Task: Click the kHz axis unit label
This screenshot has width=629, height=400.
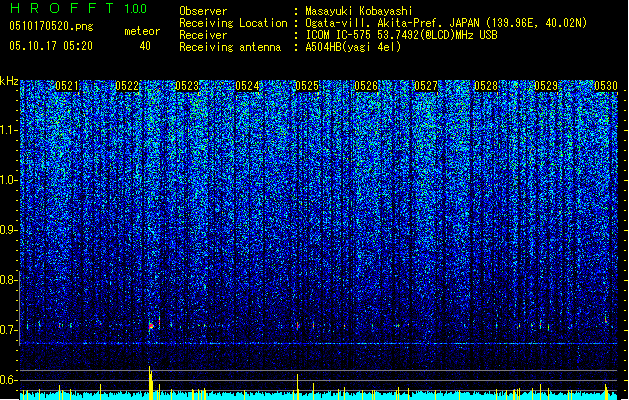Action: pos(9,81)
